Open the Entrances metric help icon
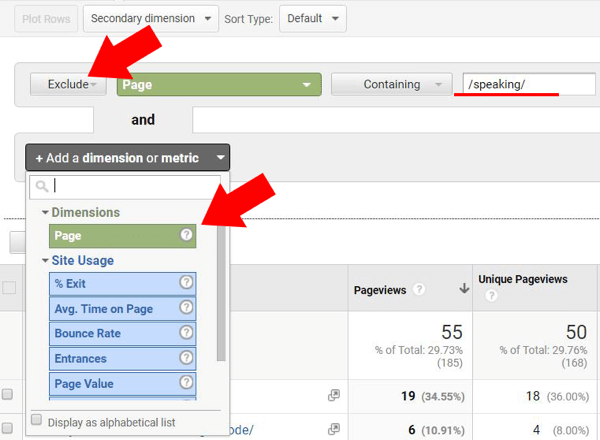 coord(185,358)
